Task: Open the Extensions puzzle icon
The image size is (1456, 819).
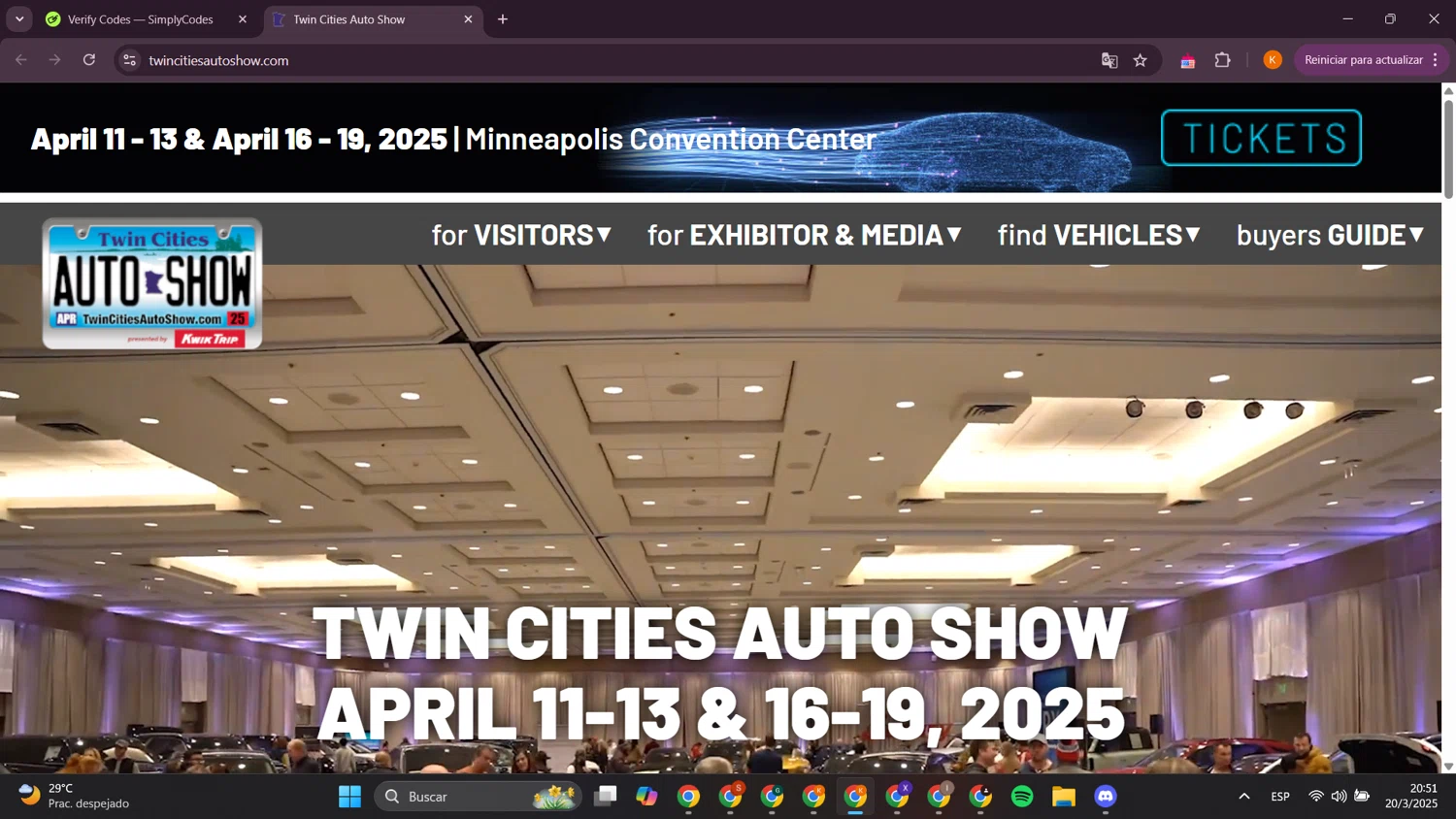Action: 1223,60
